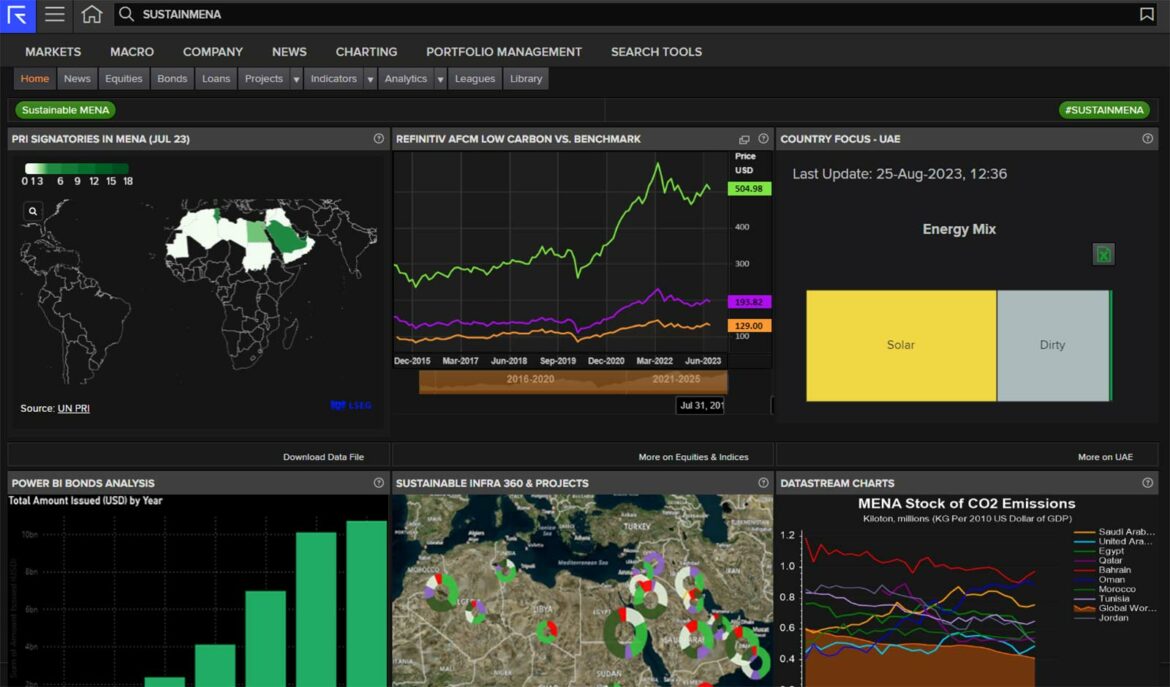Expand the Indicators dropdown arrow
Viewport: 1170px width, 687px height.
[x=370, y=79]
